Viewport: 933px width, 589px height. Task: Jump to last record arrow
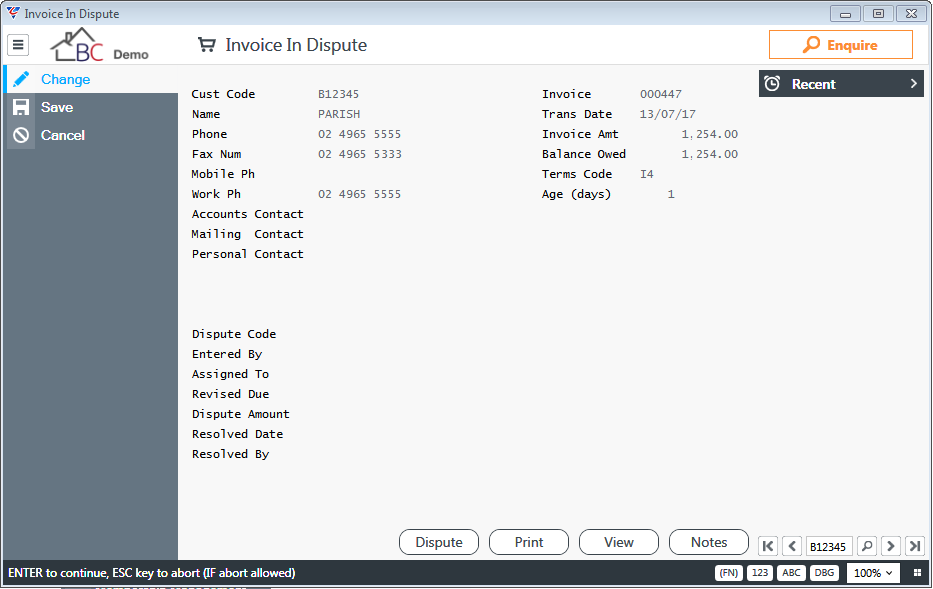click(915, 546)
